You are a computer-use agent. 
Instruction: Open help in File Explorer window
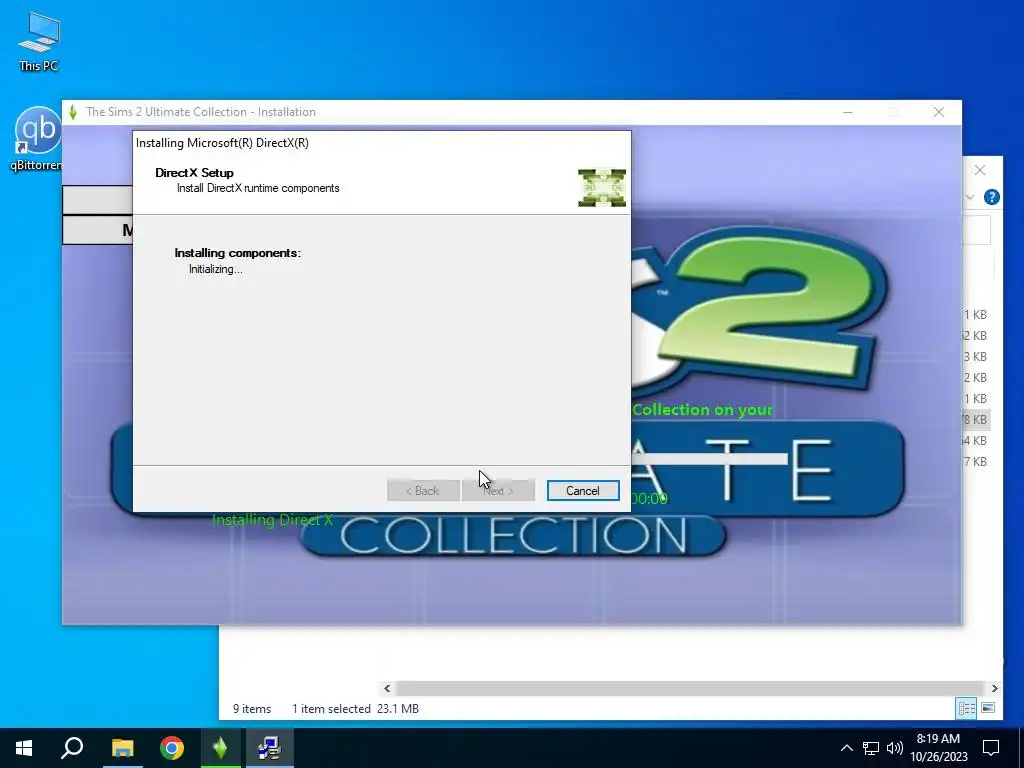point(991,197)
